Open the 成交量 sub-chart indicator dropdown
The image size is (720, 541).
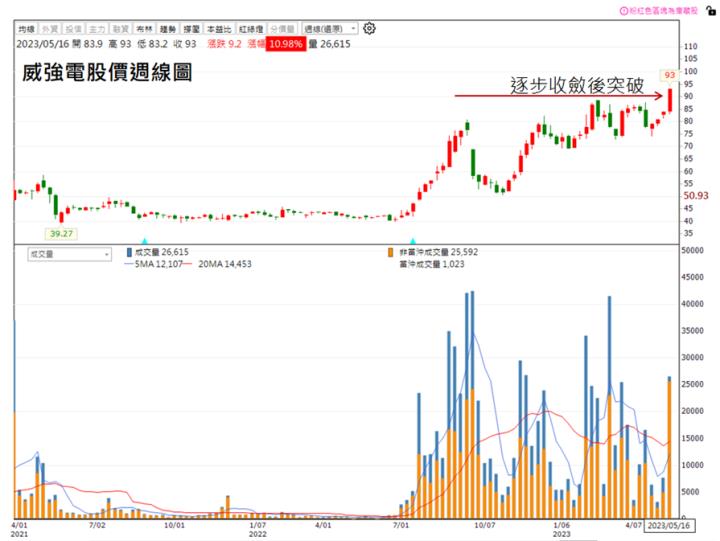point(69,254)
